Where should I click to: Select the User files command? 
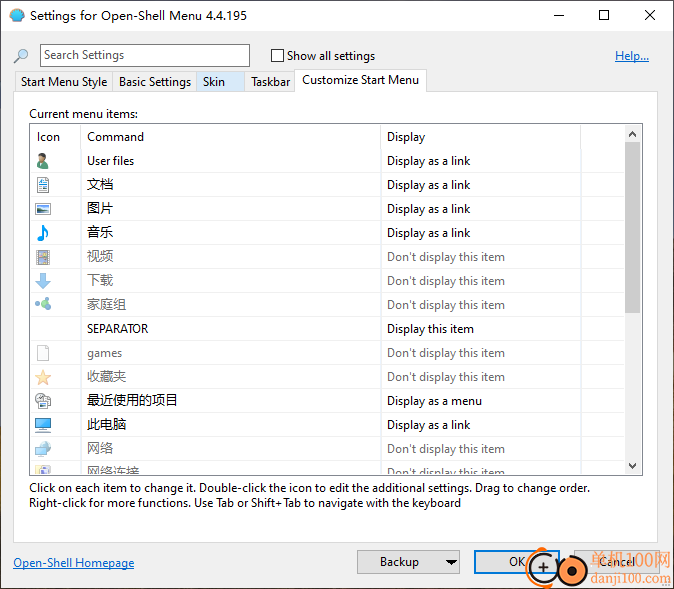(x=110, y=161)
